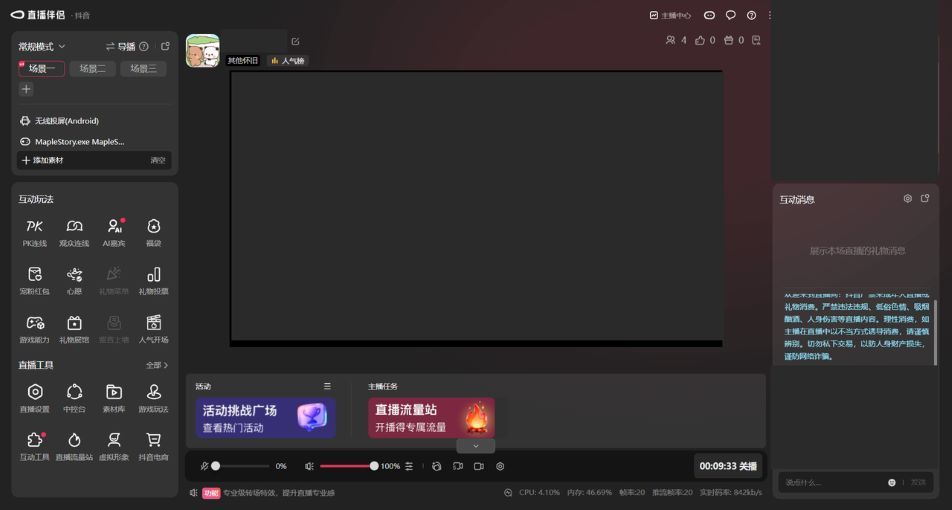Image resolution: width=952 pixels, height=510 pixels.
Task: Open the chat bubble feedback icon
Action: [731, 15]
